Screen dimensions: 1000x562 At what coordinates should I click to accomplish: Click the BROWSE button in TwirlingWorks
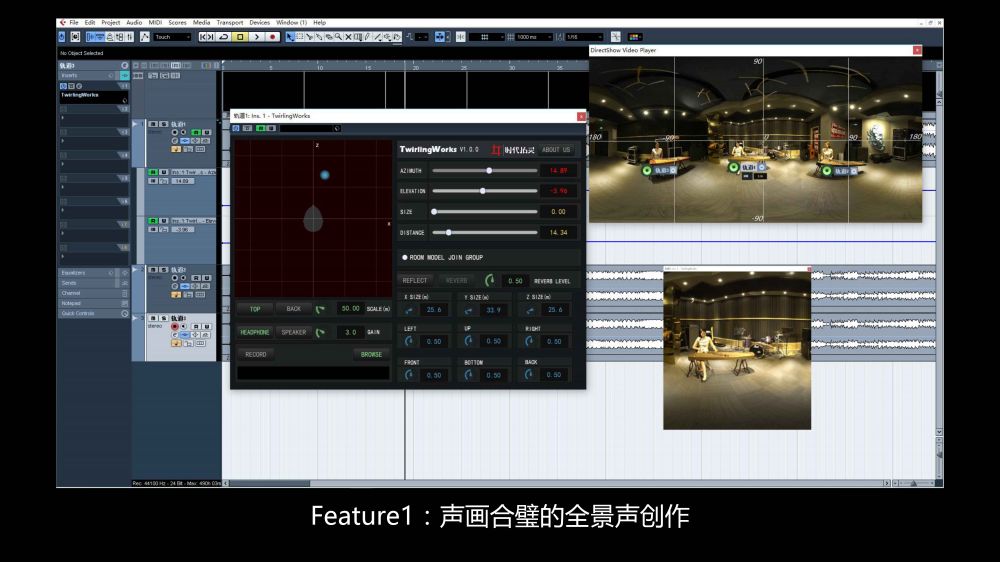coord(371,354)
